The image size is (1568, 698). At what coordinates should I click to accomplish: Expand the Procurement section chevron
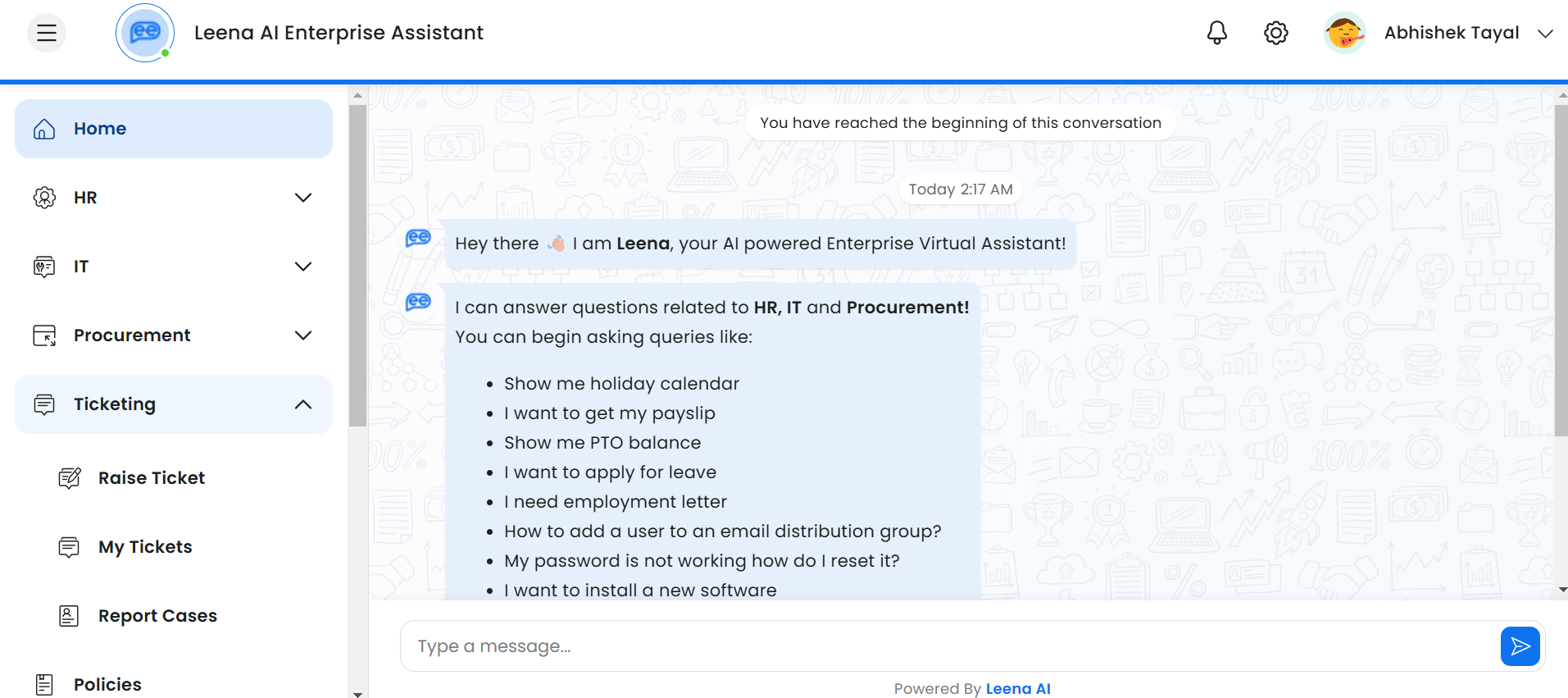[x=303, y=335]
